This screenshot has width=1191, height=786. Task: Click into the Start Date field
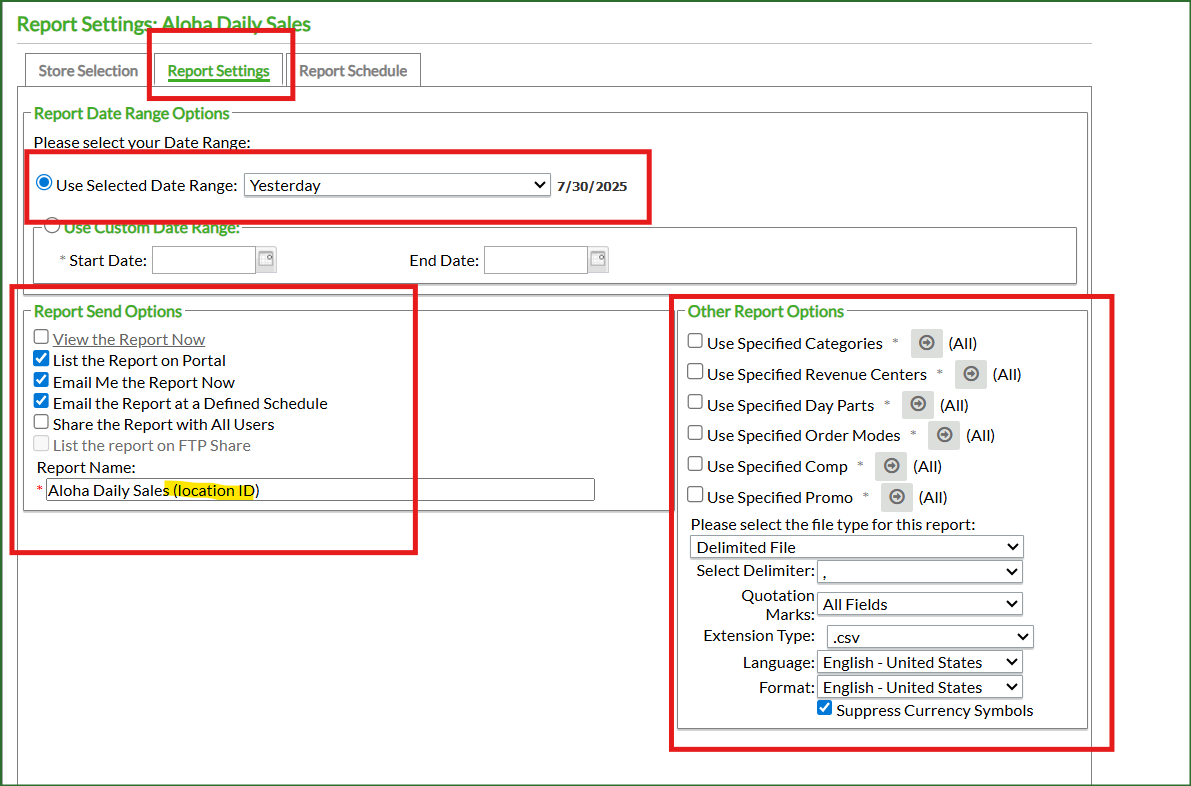tap(204, 260)
